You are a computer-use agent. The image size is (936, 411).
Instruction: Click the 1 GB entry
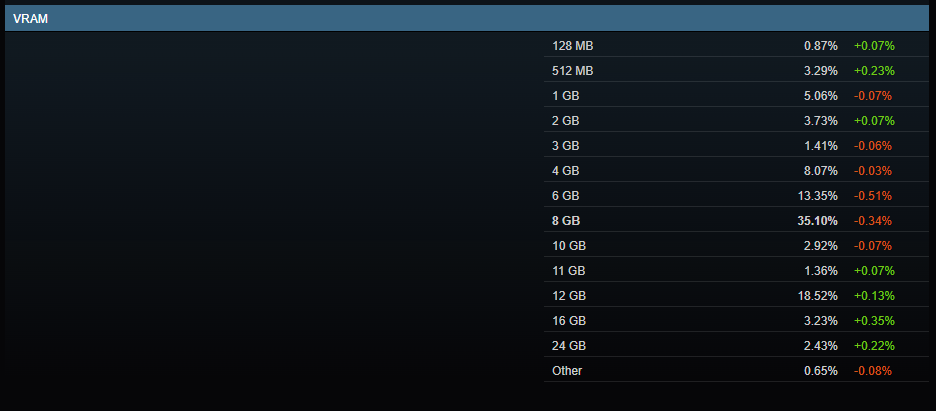(x=736, y=96)
